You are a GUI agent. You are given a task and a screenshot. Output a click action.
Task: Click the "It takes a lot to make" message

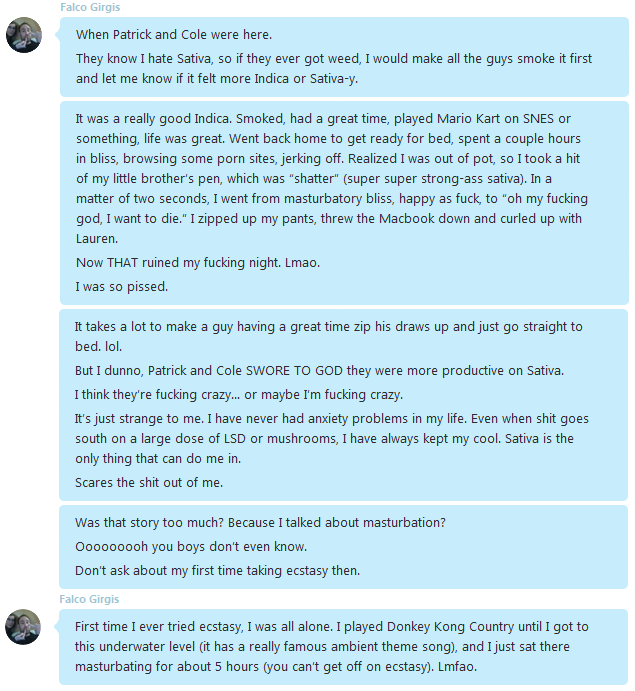(328, 336)
